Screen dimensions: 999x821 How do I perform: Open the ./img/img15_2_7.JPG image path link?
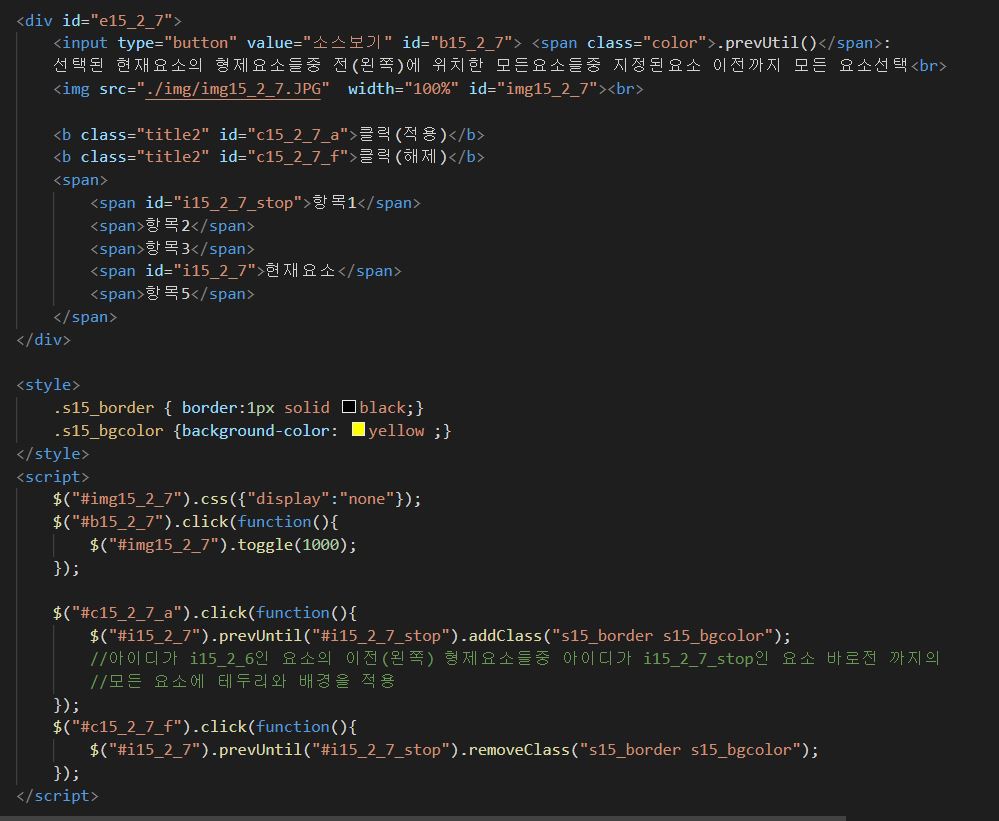[x=233, y=89]
